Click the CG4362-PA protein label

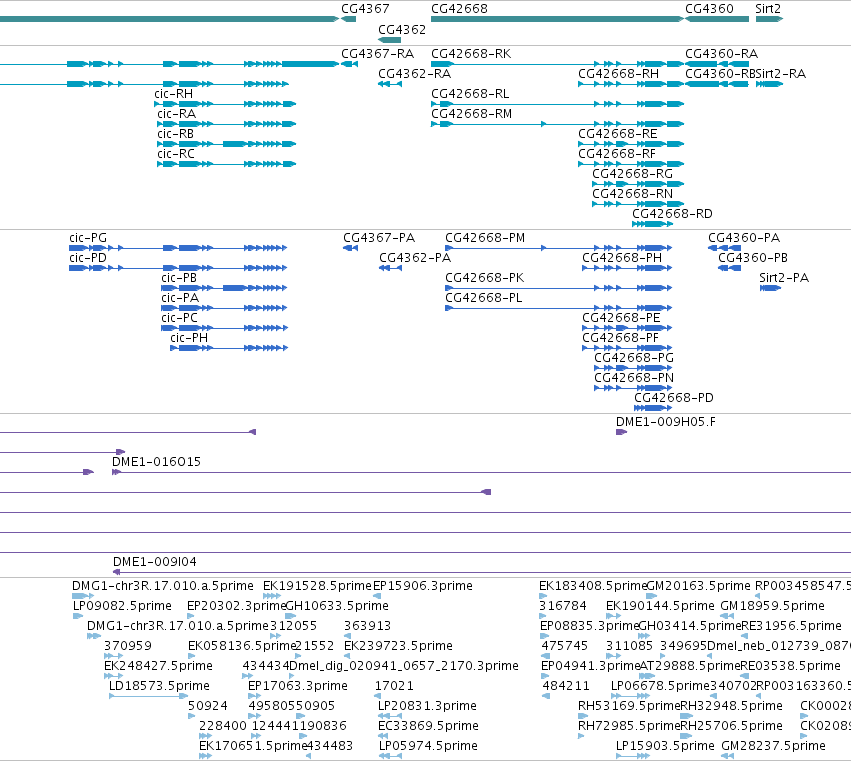[x=415, y=258]
